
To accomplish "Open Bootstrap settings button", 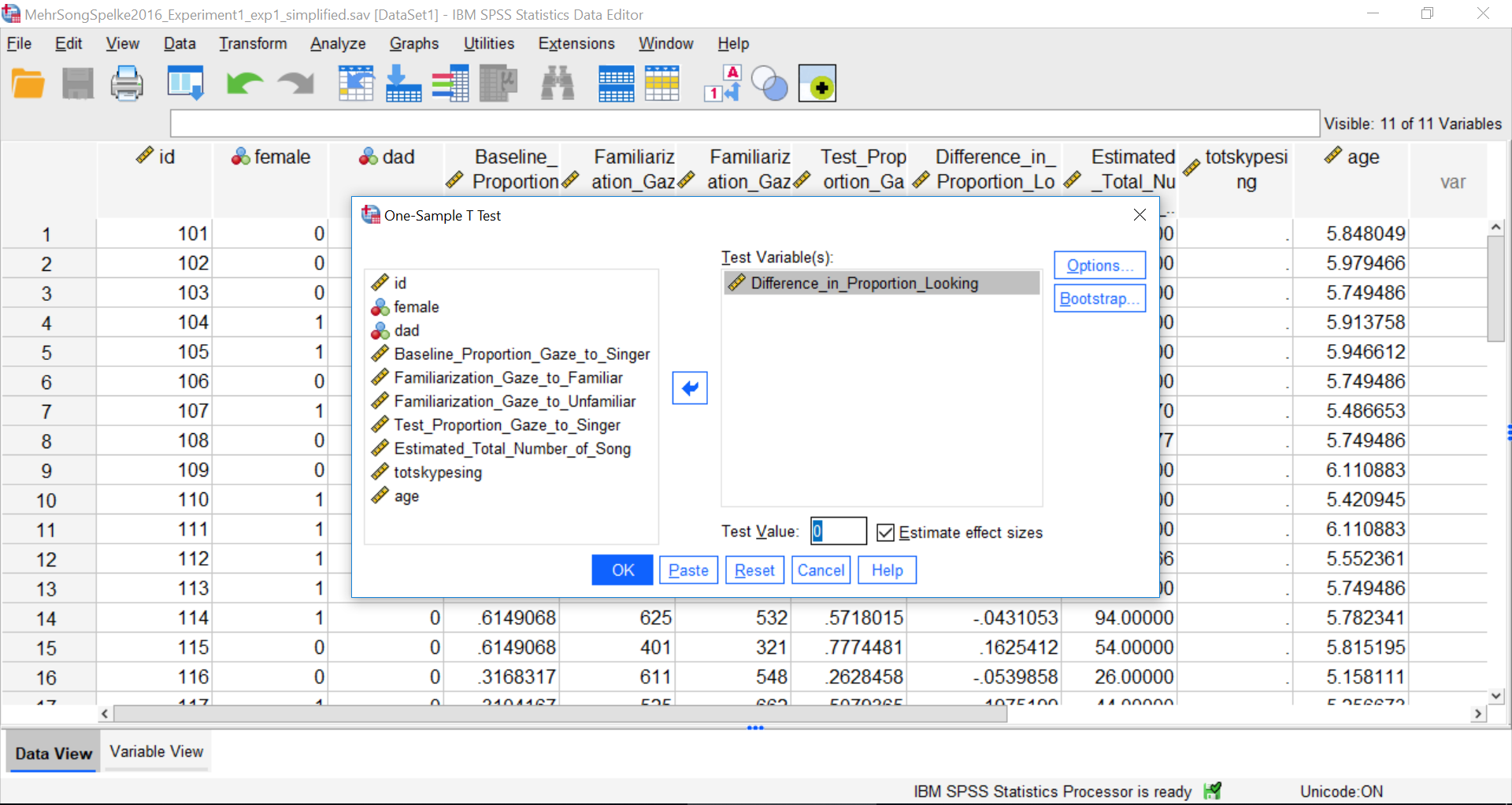I will pos(1099,299).
